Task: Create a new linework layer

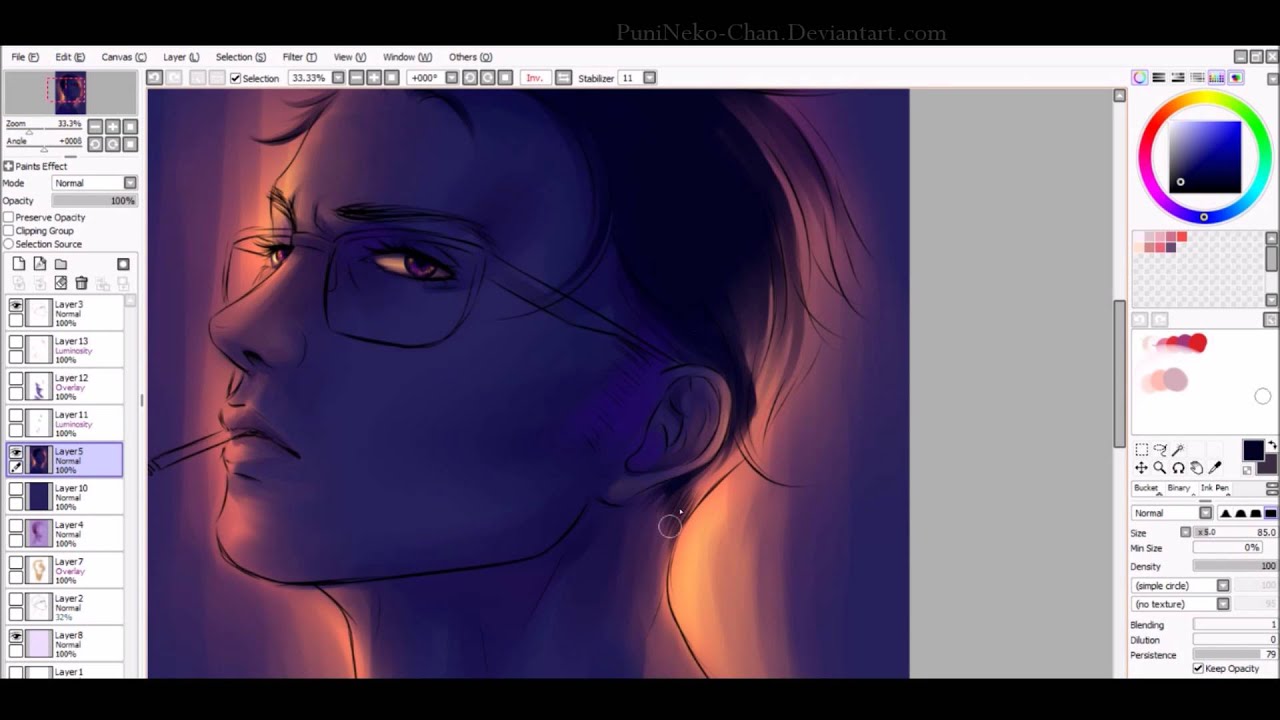Action: pyautogui.click(x=40, y=264)
